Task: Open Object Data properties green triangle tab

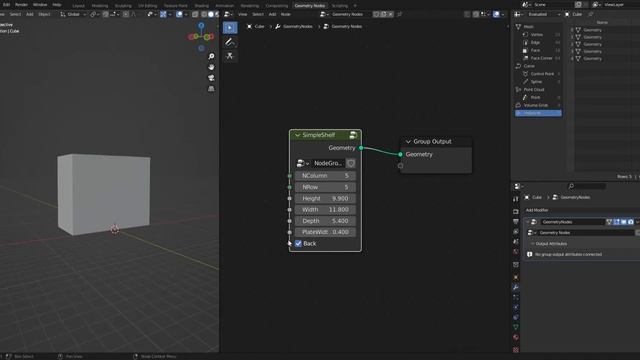Action: pos(516,327)
